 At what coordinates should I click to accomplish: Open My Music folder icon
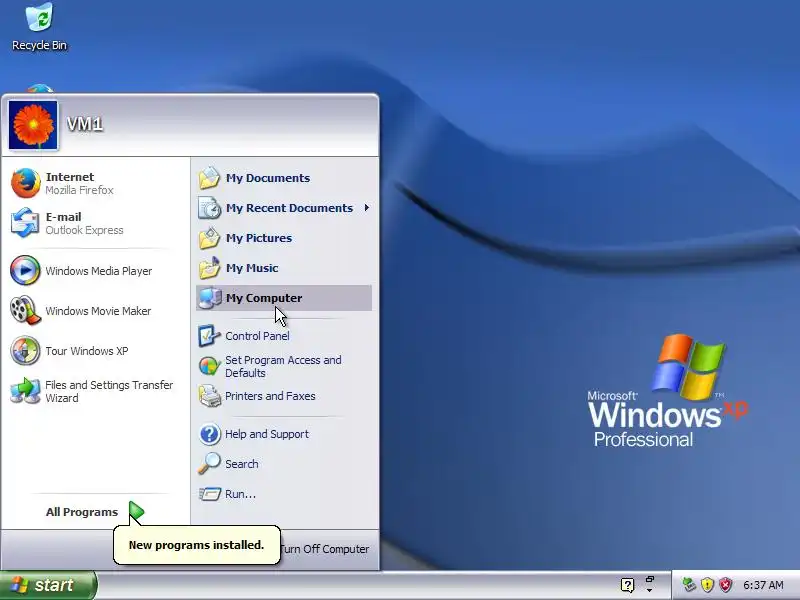pyautogui.click(x=209, y=268)
